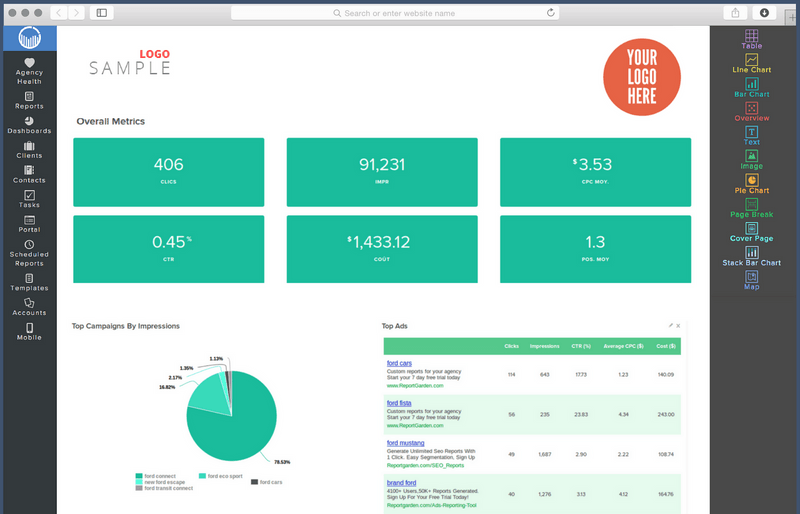
Task: Click the browser back arrow
Action: pyautogui.click(x=59, y=13)
